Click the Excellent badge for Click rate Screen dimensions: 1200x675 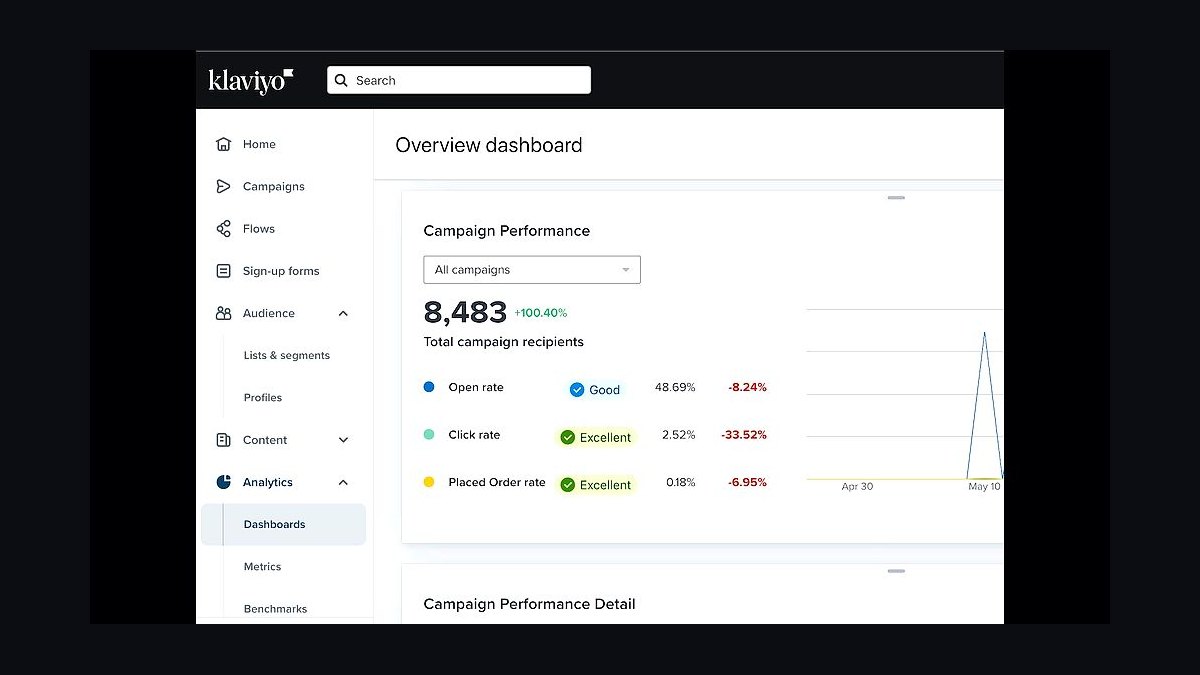pyautogui.click(x=596, y=437)
